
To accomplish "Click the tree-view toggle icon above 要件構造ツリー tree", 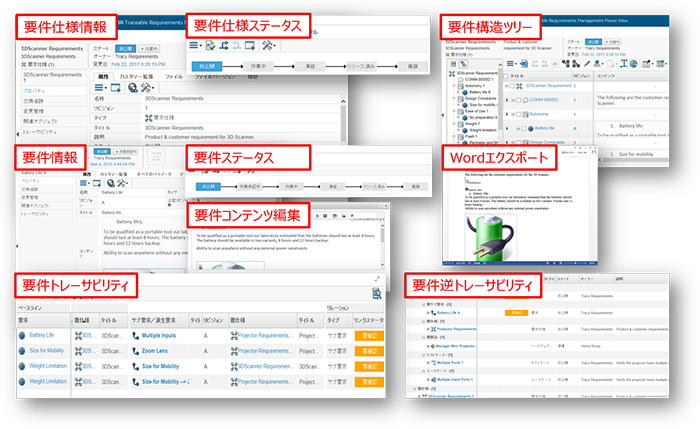I will pyautogui.click(x=463, y=64).
